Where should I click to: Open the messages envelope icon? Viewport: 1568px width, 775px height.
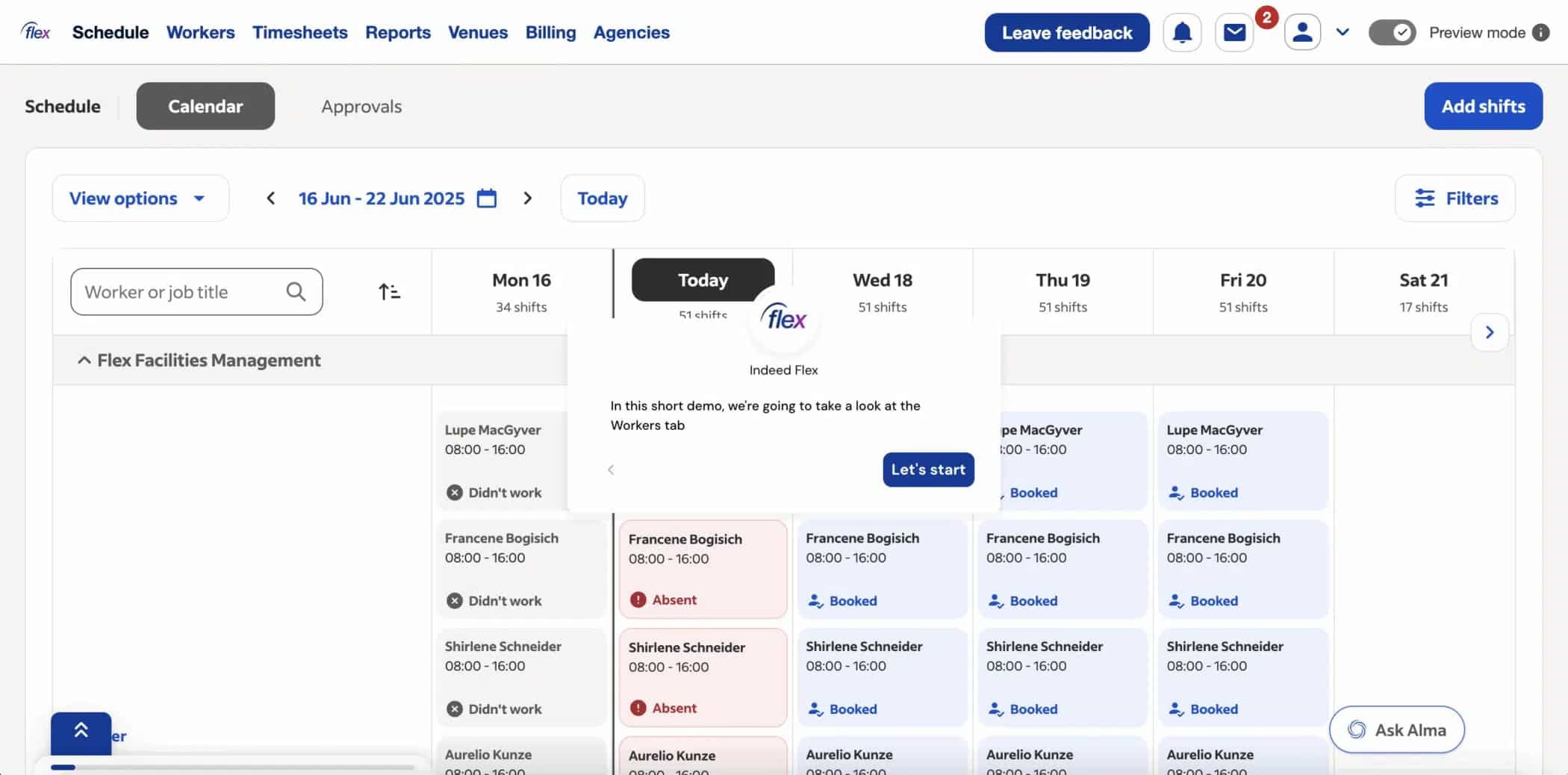pyautogui.click(x=1234, y=33)
